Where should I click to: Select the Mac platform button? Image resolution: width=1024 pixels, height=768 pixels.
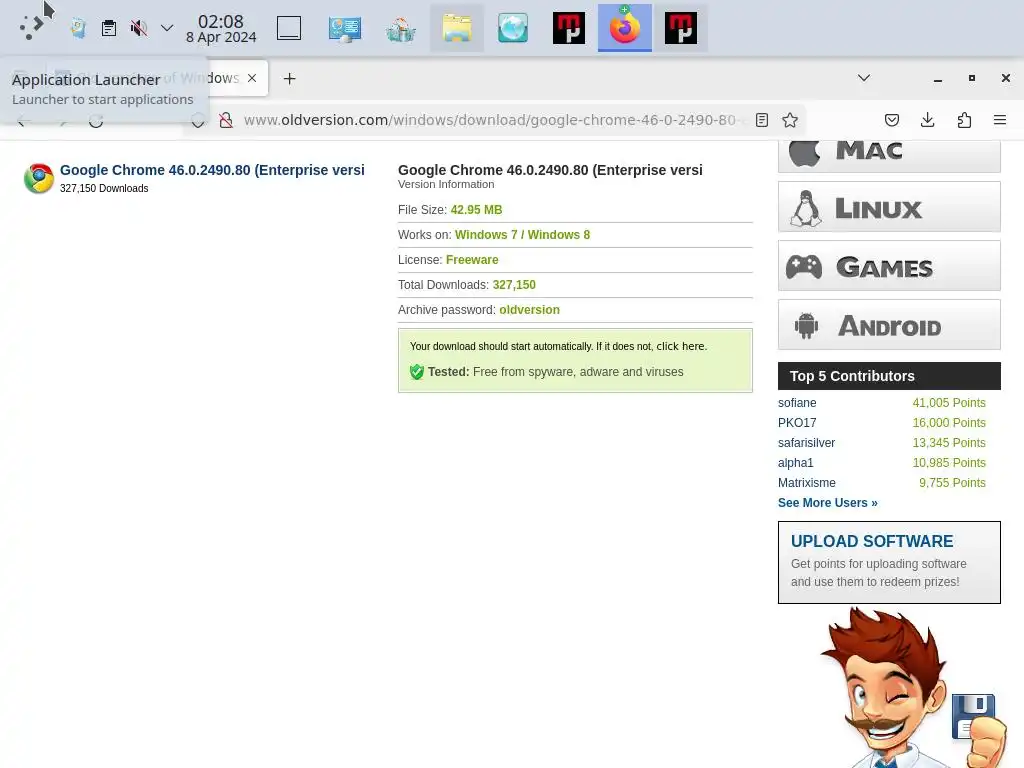coord(889,155)
